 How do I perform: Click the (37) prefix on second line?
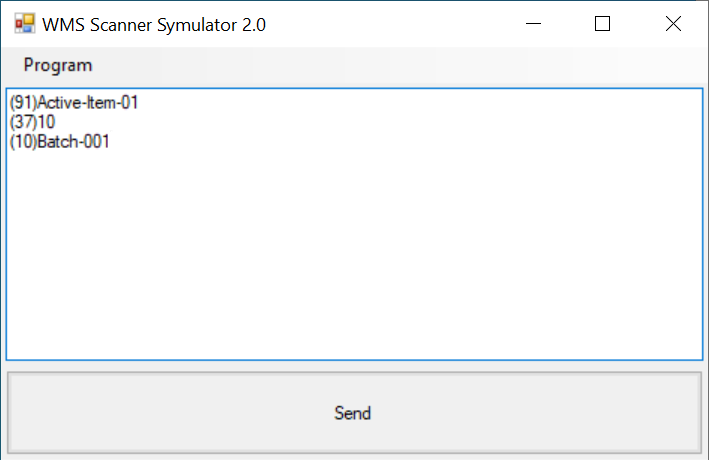(22, 122)
